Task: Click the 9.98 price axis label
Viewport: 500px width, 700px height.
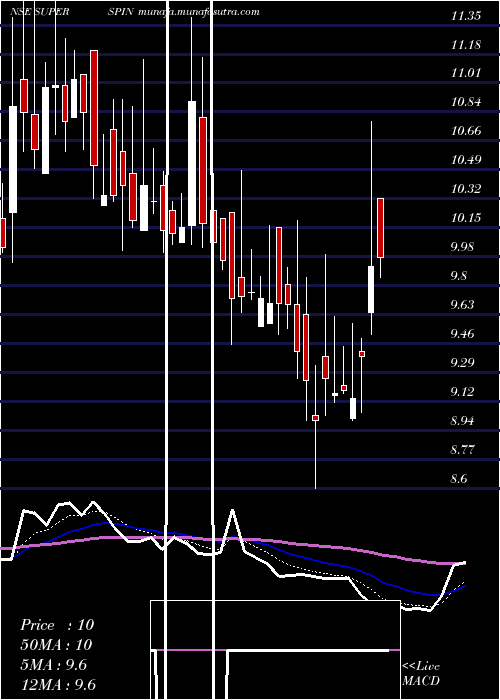Action: 463,246
